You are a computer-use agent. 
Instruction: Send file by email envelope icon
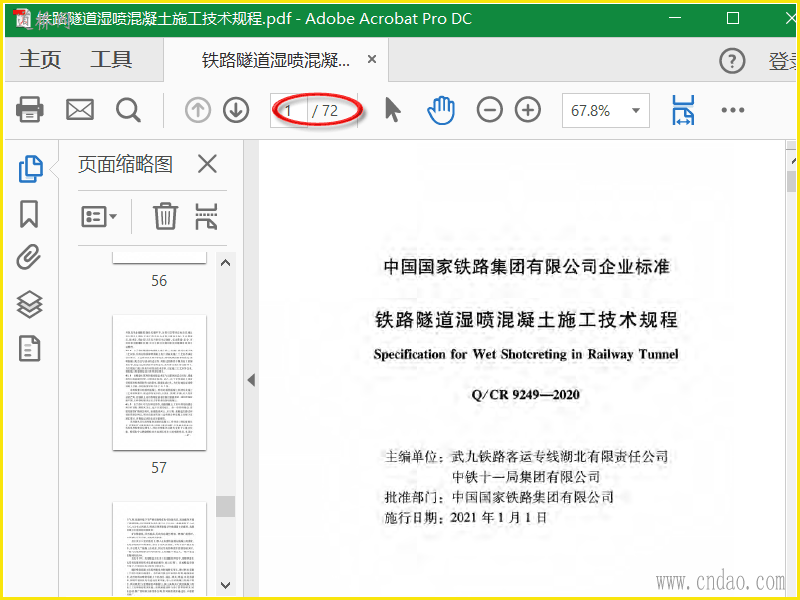tap(80, 110)
